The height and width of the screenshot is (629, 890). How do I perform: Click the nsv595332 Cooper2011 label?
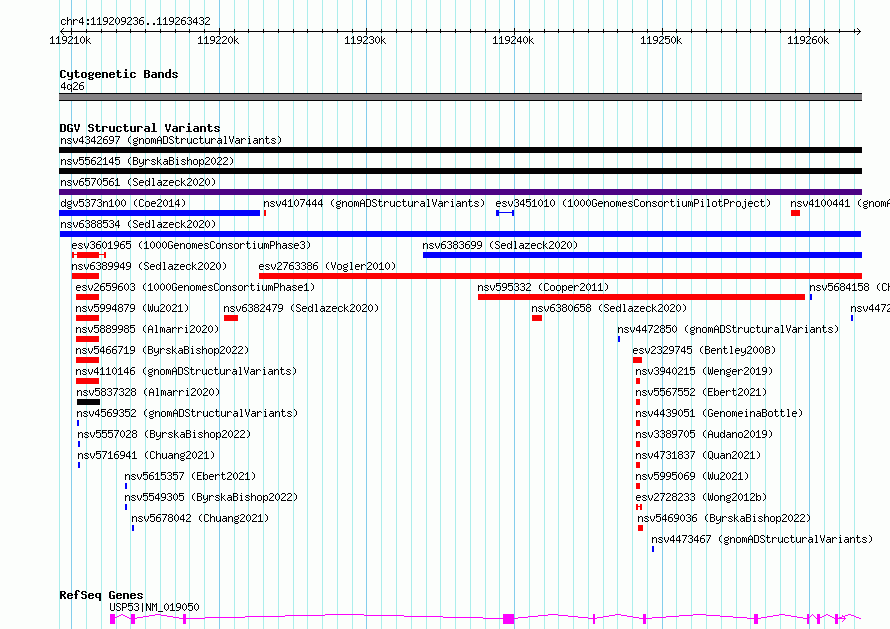tap(543, 287)
